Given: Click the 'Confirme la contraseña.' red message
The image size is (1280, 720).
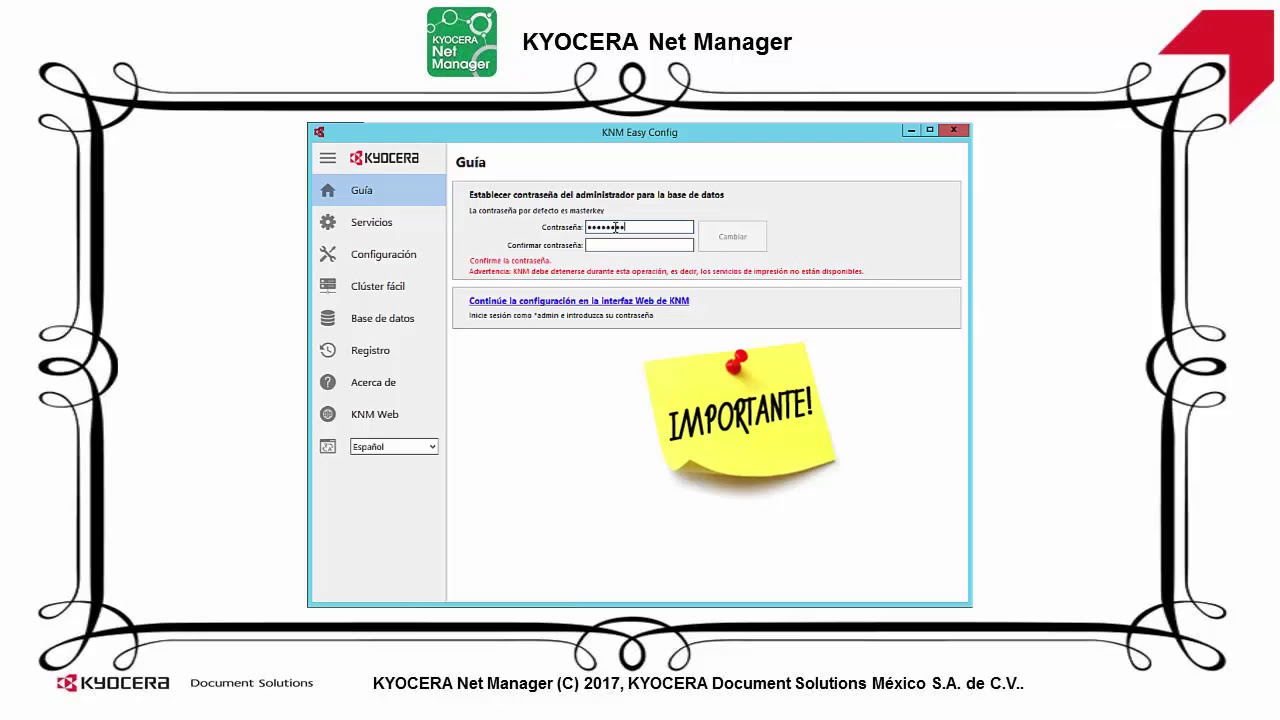Looking at the screenshot, I should pyautogui.click(x=510, y=261).
